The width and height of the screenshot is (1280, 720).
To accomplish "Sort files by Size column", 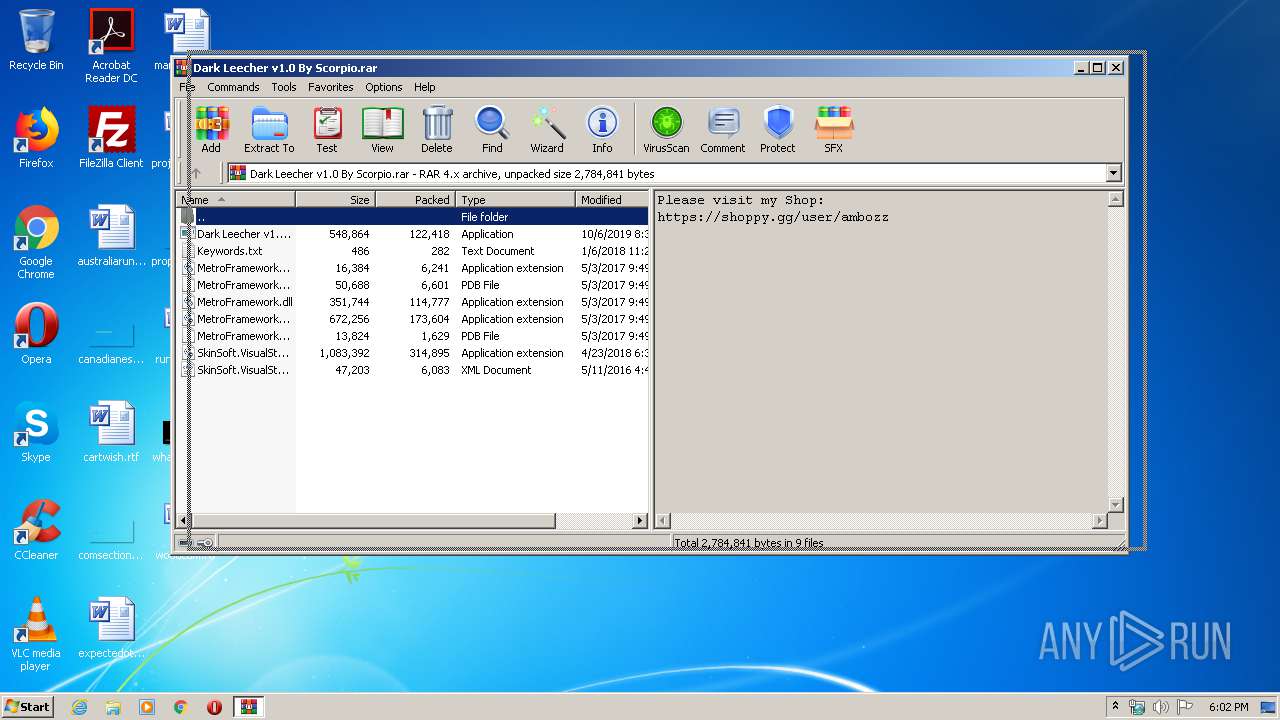I will click(335, 200).
